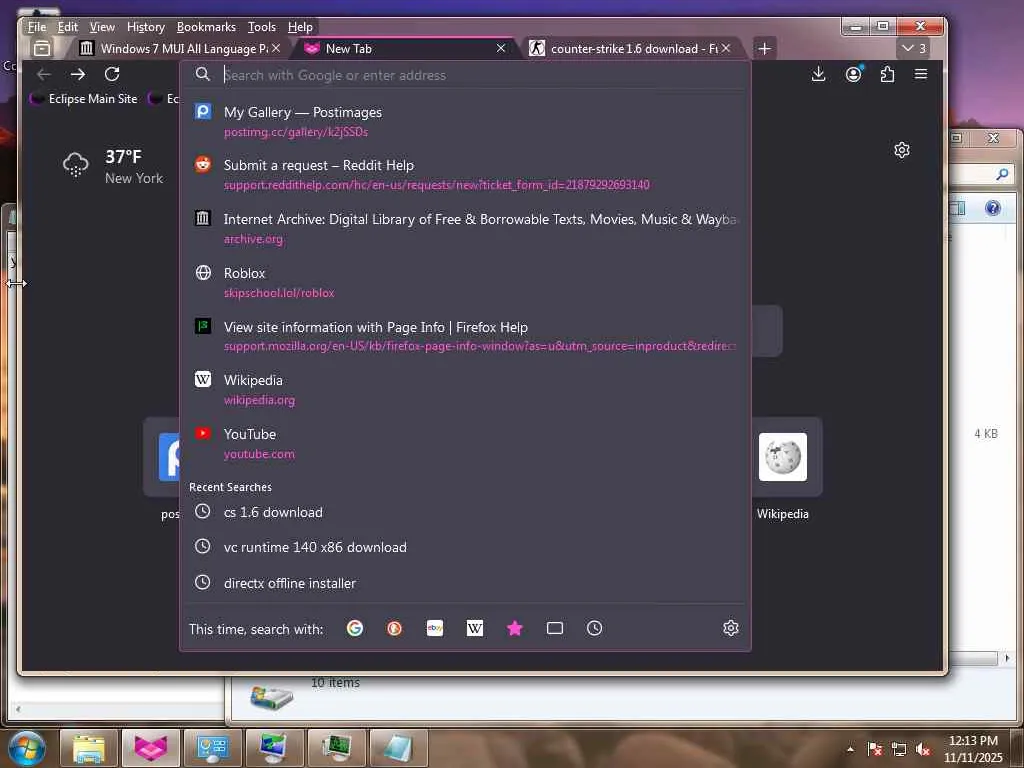This screenshot has height=768, width=1024.
Task: Open the Help menu
Action: pyautogui.click(x=300, y=27)
